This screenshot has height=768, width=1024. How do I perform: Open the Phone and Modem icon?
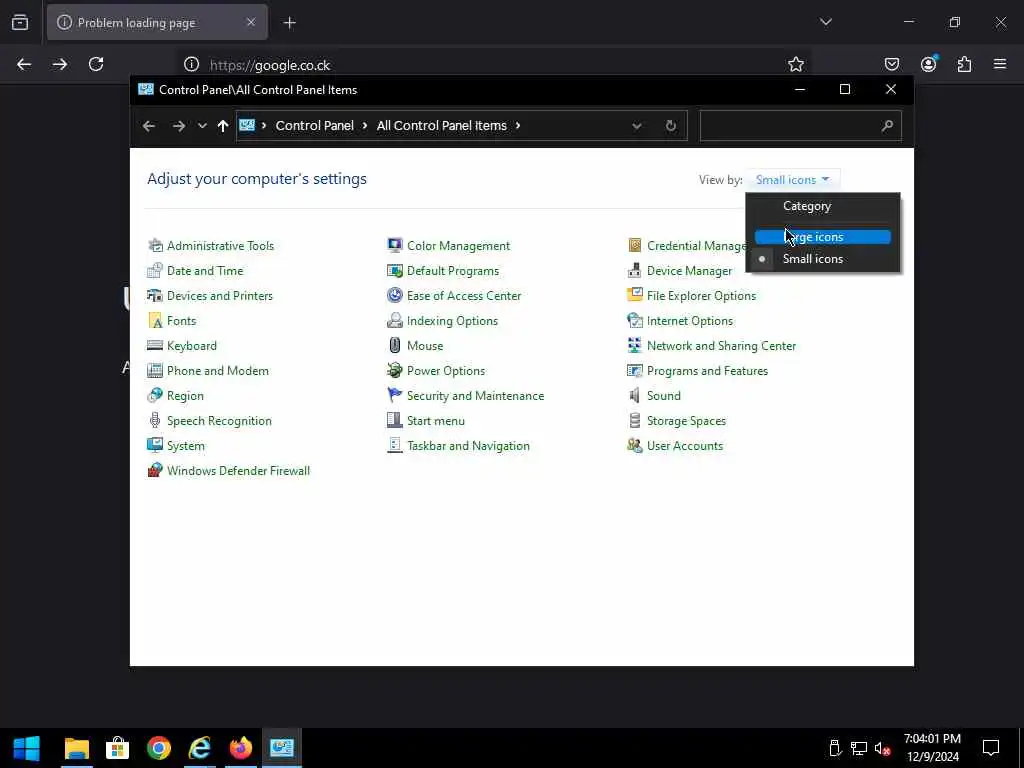coord(155,370)
